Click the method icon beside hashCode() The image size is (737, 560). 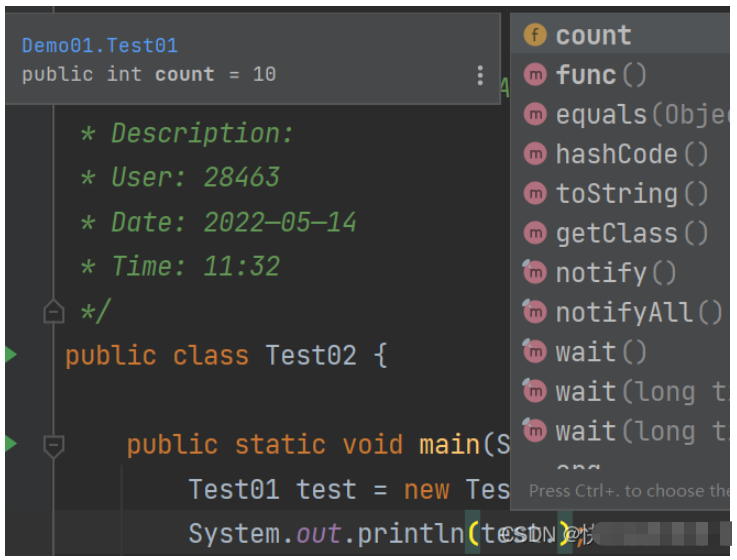pyautogui.click(x=535, y=153)
